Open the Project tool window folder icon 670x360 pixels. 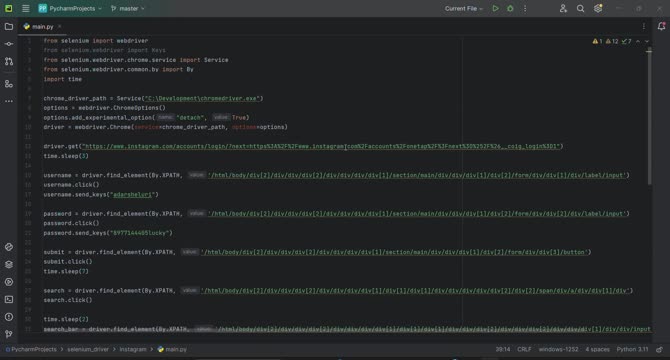click(x=9, y=26)
